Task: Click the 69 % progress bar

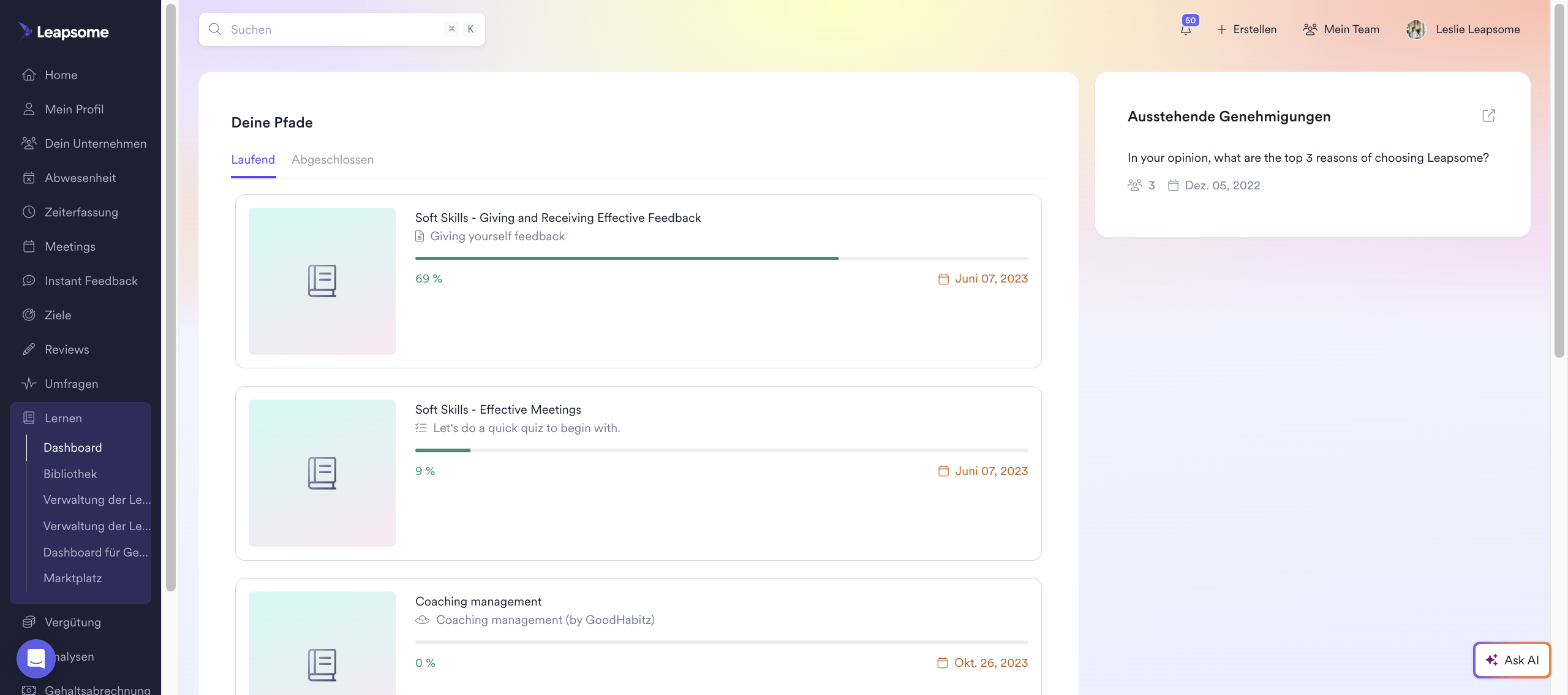Action: click(721, 259)
